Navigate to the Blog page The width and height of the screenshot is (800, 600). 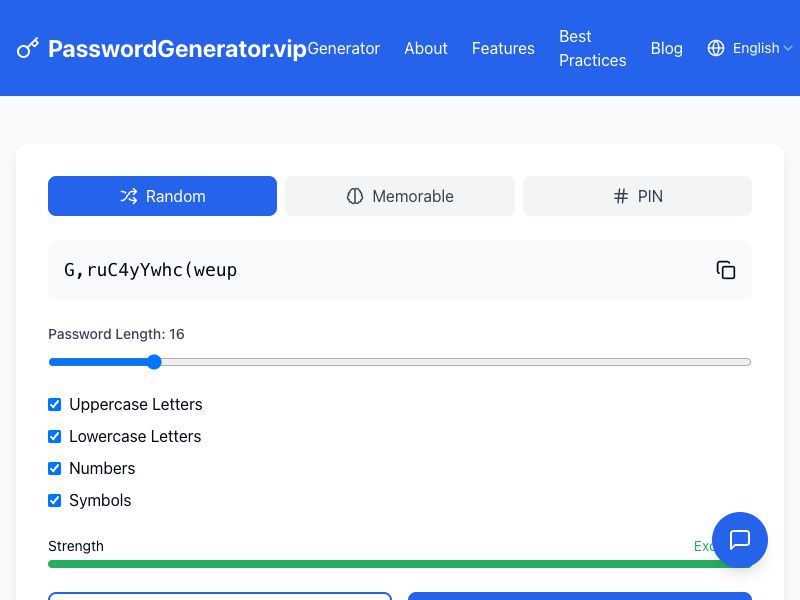[667, 48]
